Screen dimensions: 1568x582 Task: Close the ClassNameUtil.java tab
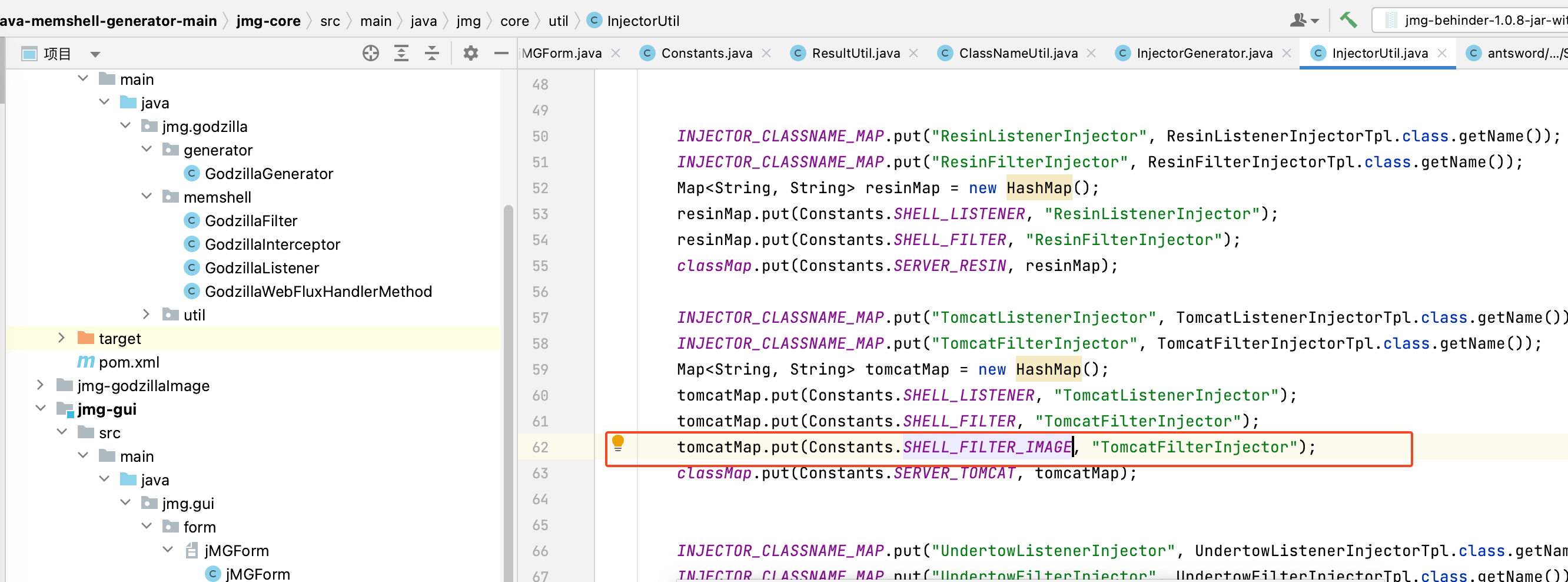(x=1091, y=53)
